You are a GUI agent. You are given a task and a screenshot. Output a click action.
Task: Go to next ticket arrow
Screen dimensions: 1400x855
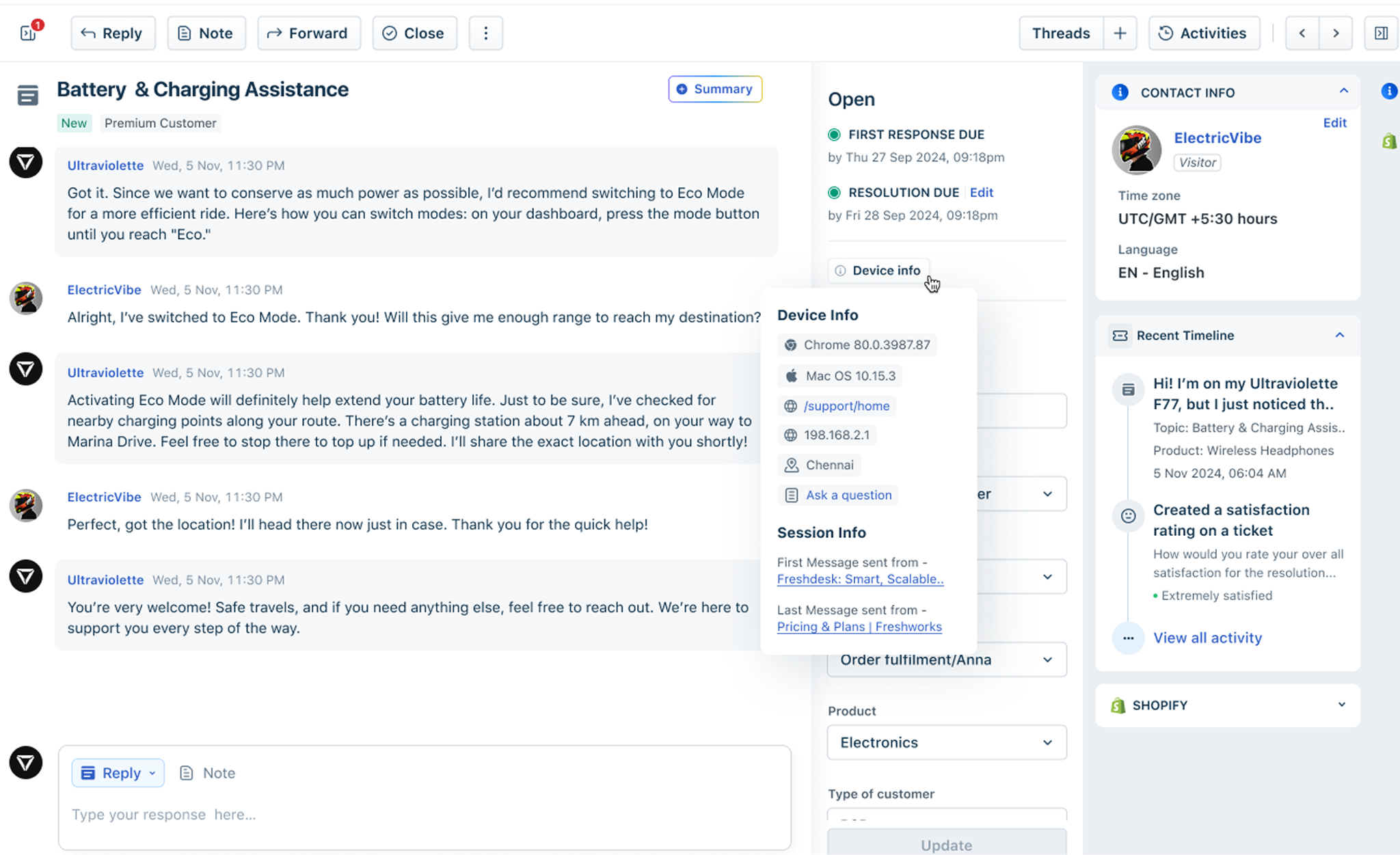pos(1336,33)
